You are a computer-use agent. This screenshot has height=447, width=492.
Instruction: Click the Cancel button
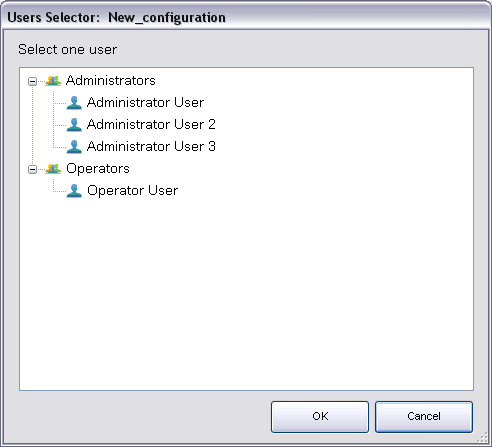424,417
